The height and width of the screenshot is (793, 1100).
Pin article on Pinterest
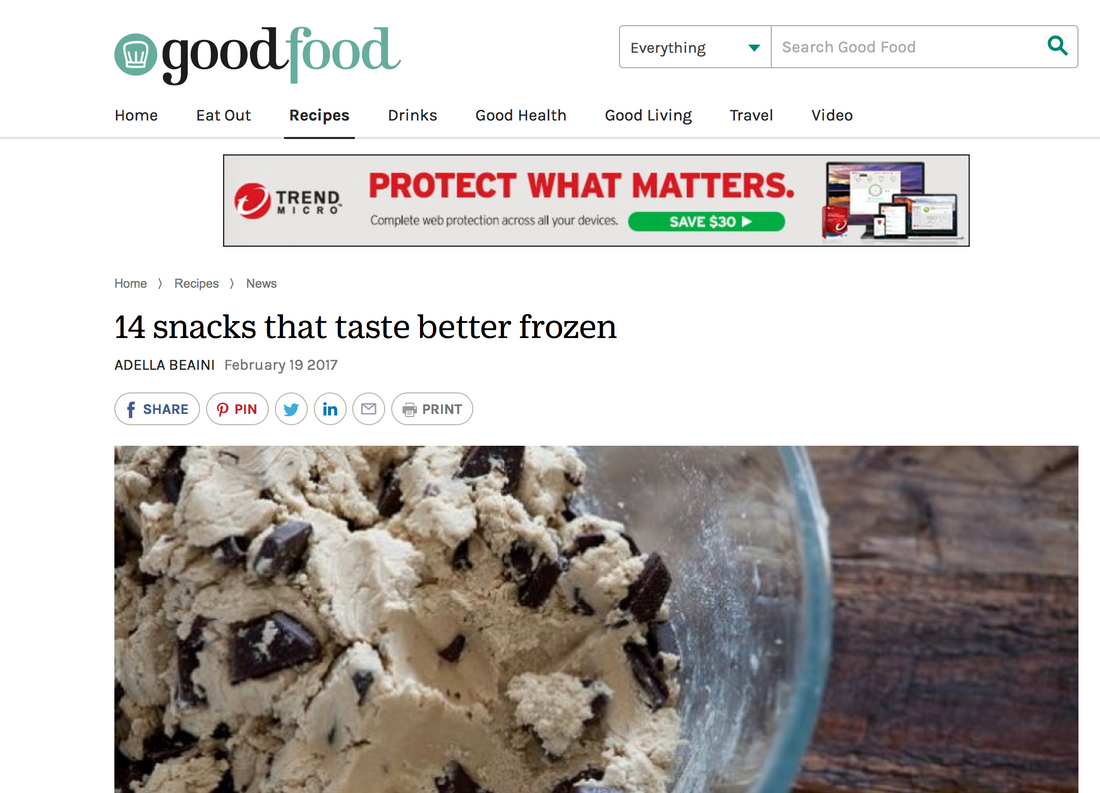237,409
